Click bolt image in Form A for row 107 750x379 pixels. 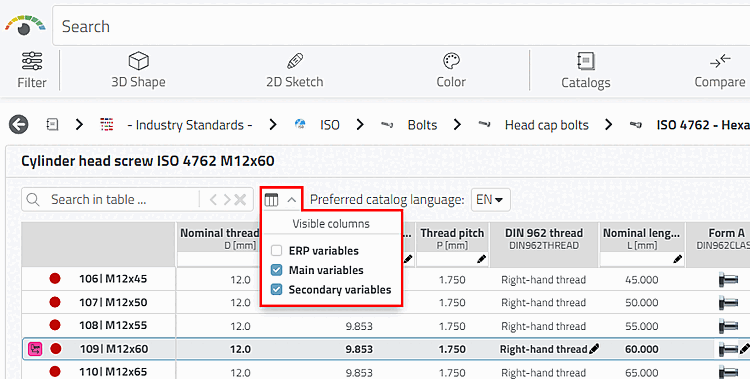tap(728, 302)
